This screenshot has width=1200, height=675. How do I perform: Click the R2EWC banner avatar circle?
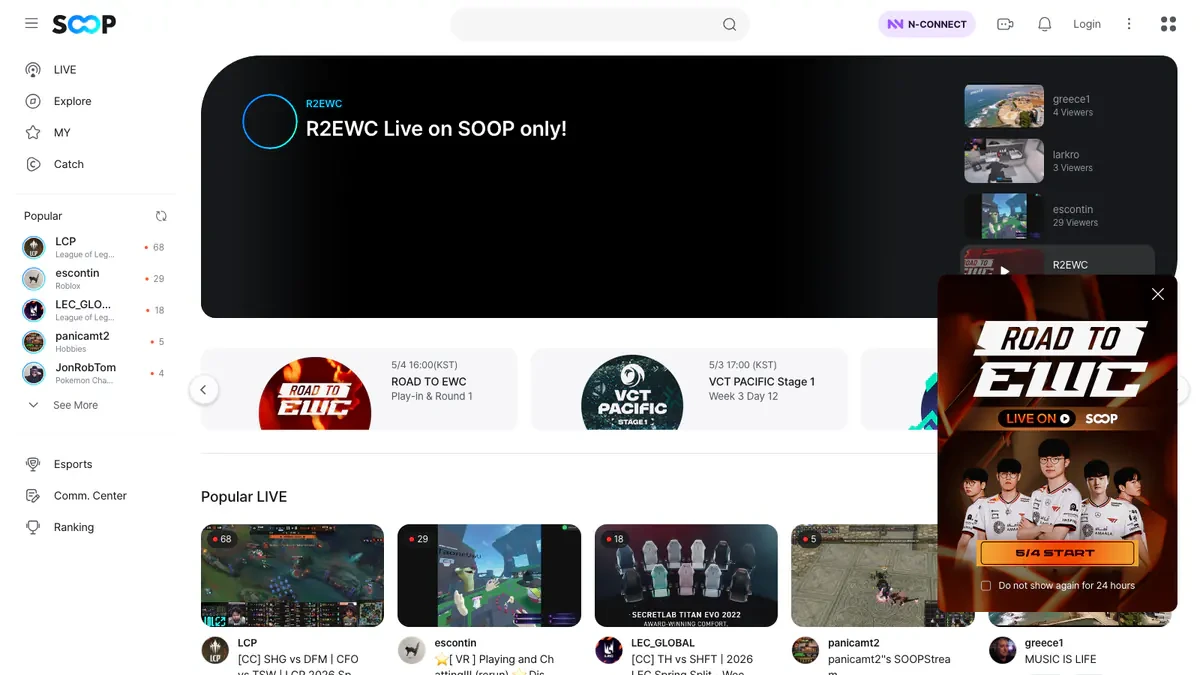pos(270,122)
